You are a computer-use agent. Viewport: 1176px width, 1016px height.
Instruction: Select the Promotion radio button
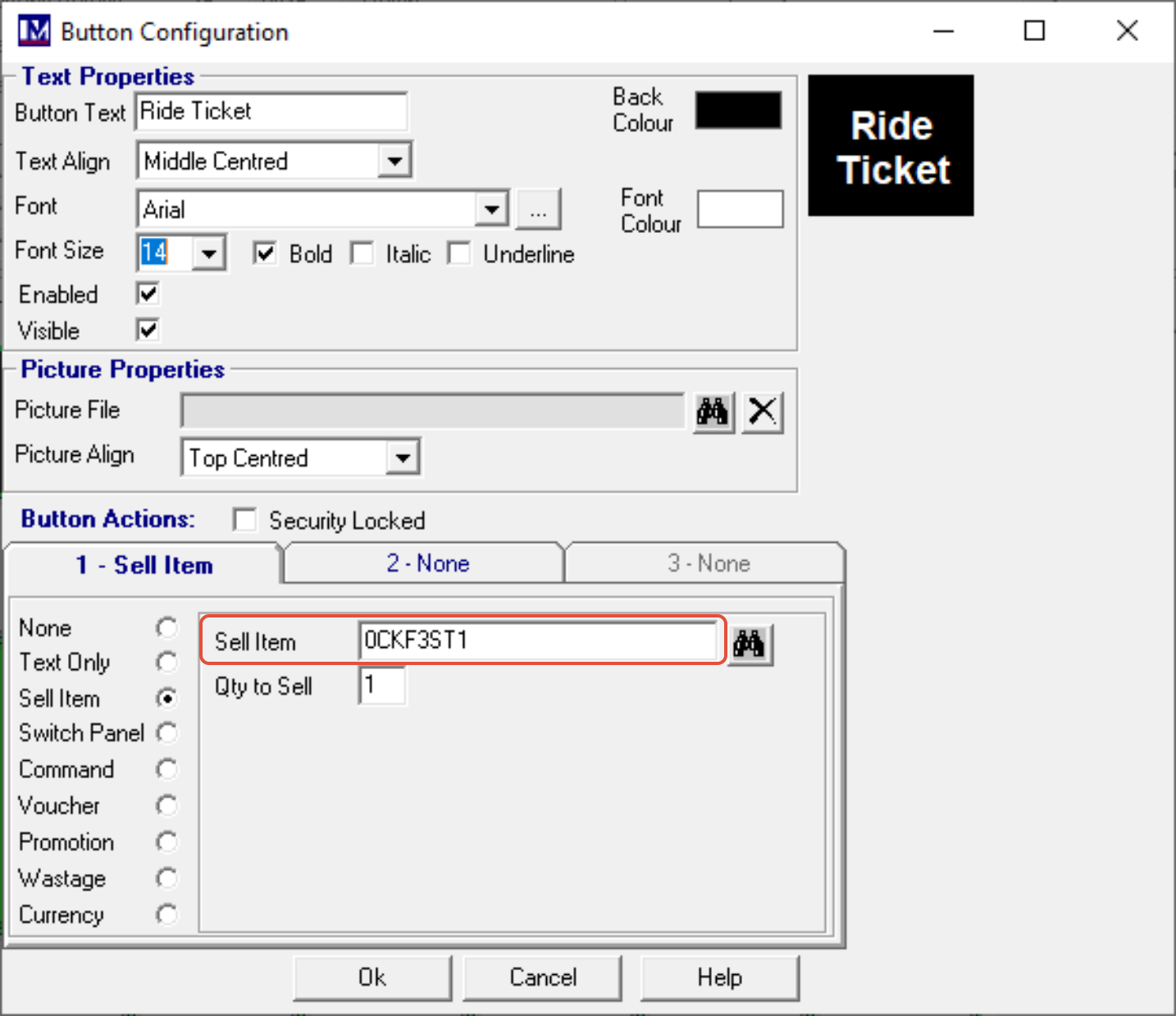[x=166, y=841]
